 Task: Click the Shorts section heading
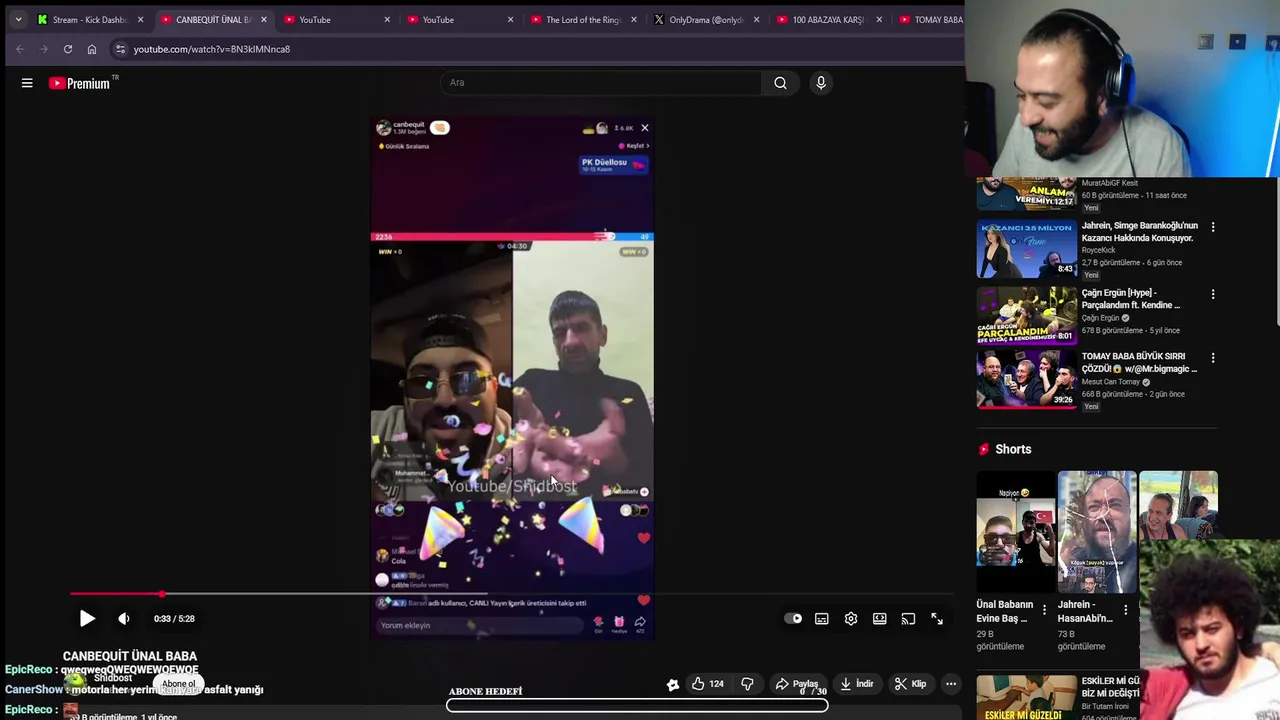(x=1013, y=449)
